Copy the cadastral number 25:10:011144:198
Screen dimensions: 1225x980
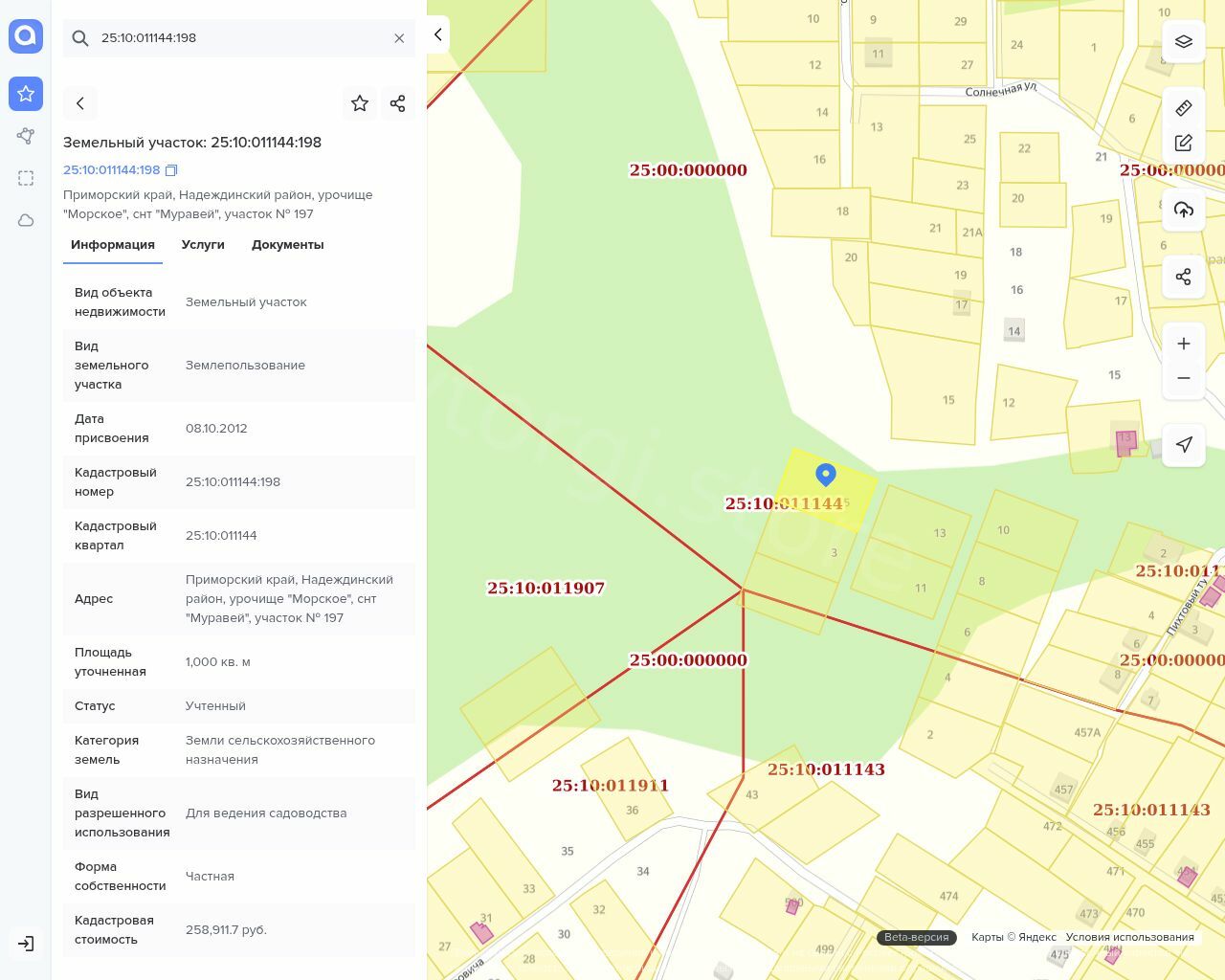(x=172, y=170)
